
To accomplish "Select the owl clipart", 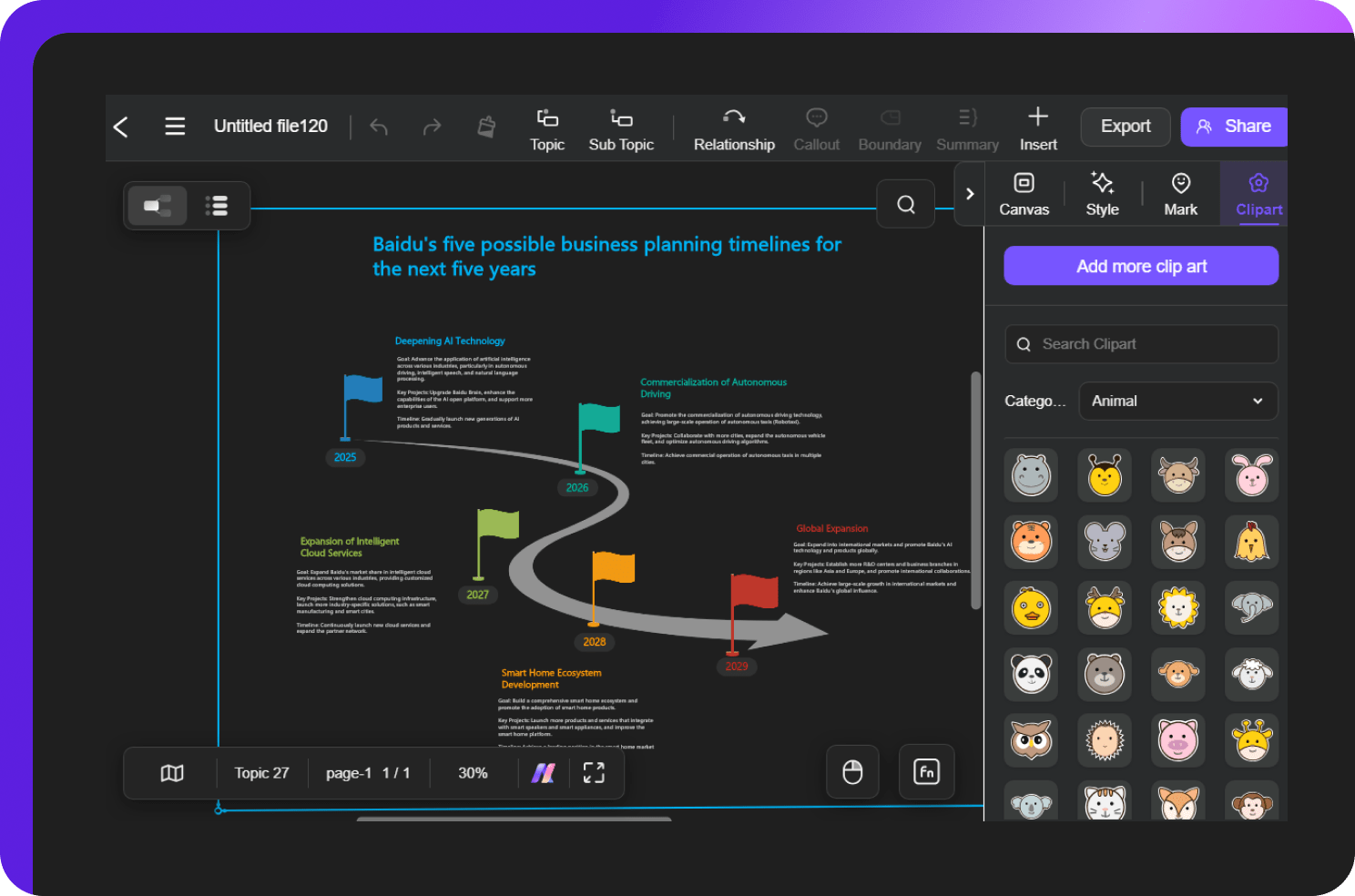I will 1031,740.
